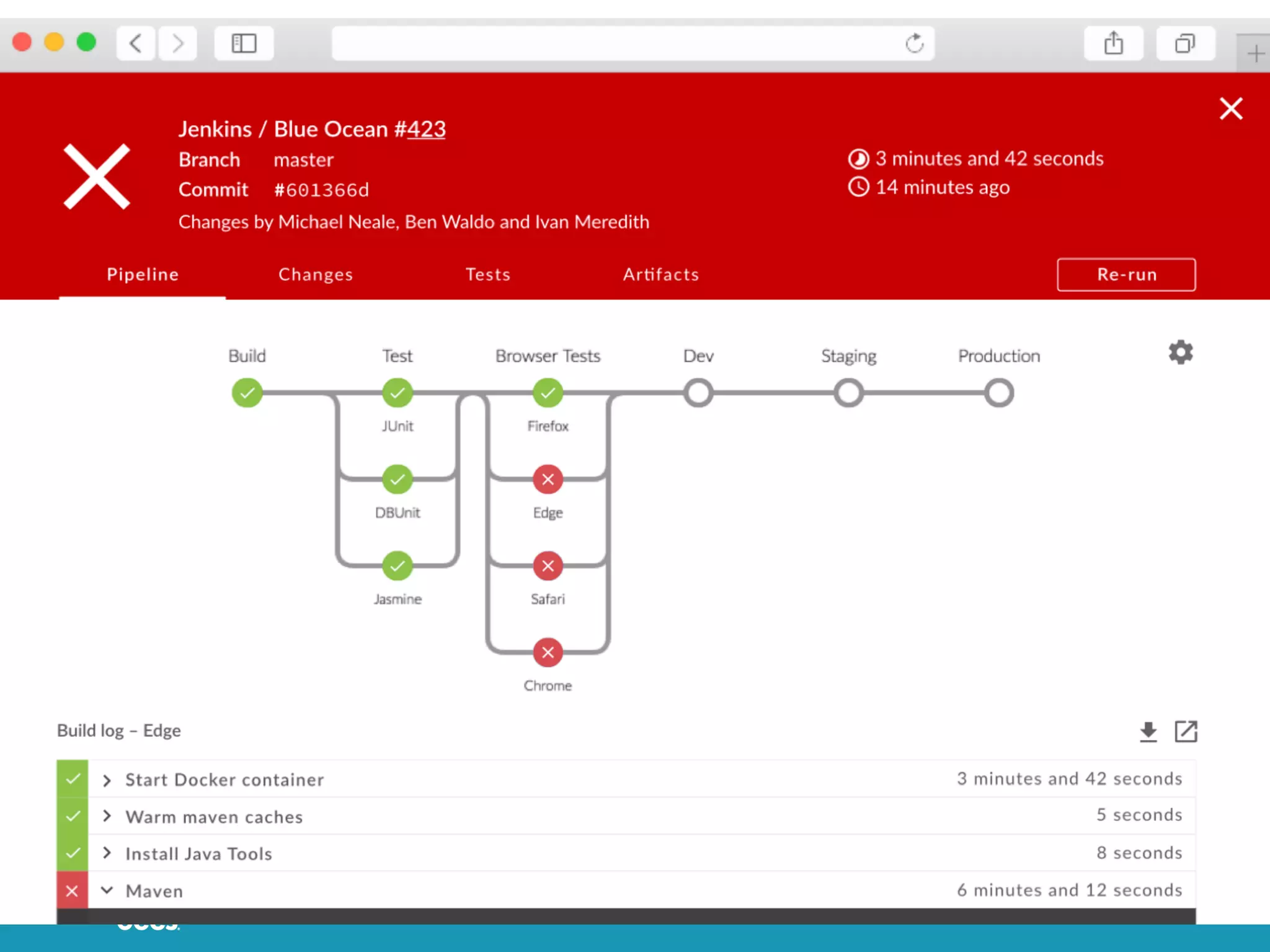Open build log in new window

coord(1186,731)
